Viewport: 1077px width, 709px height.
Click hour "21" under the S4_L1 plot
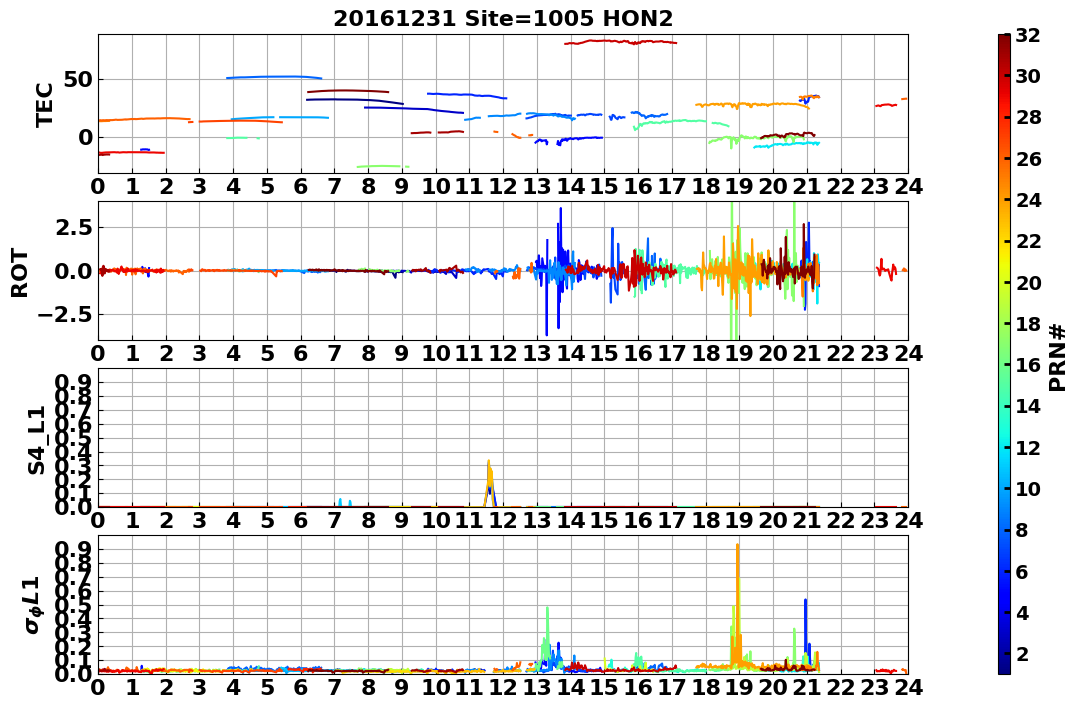[807, 520]
